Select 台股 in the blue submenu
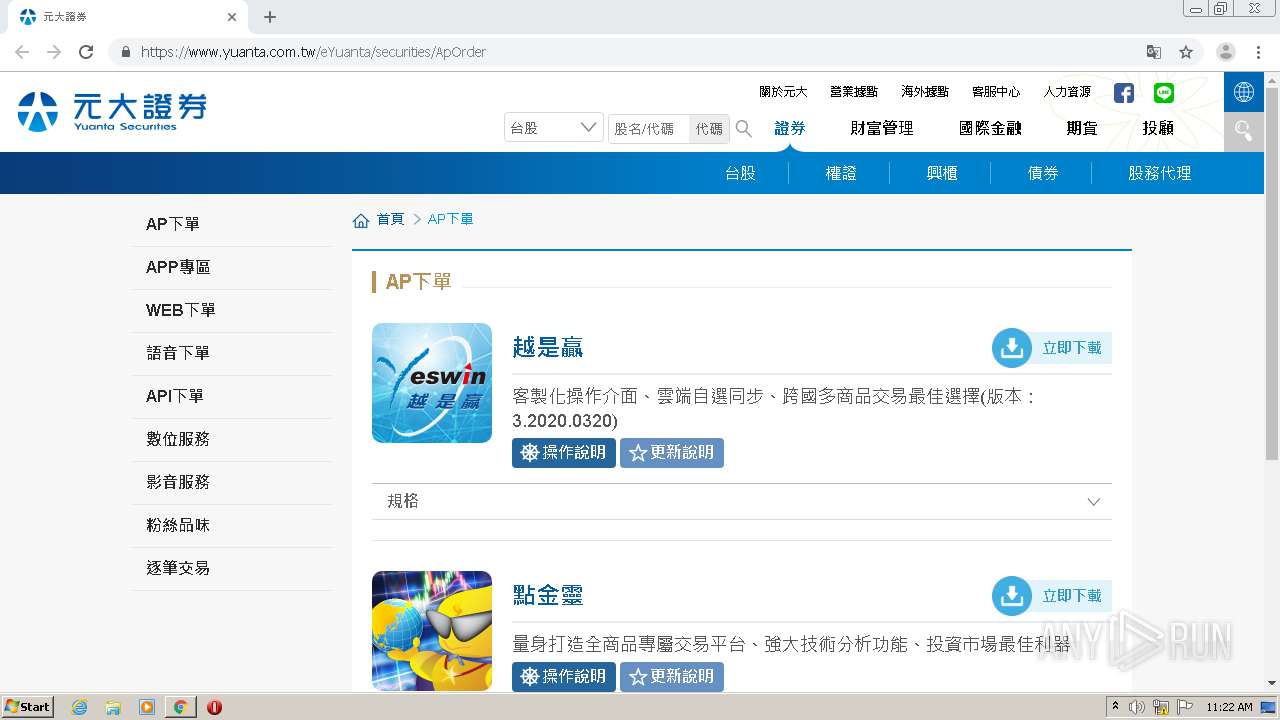Viewport: 1280px width, 720px height. click(740, 173)
